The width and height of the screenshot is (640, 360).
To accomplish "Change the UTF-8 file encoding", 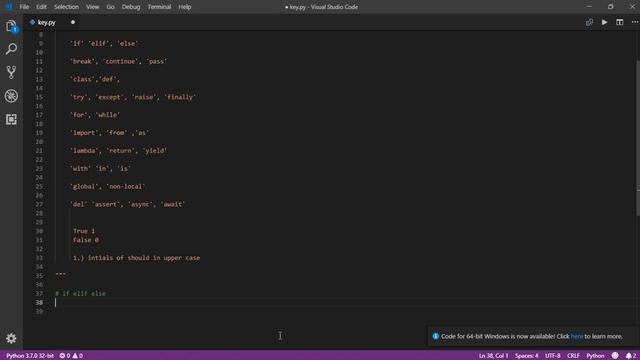I will pyautogui.click(x=553, y=356).
